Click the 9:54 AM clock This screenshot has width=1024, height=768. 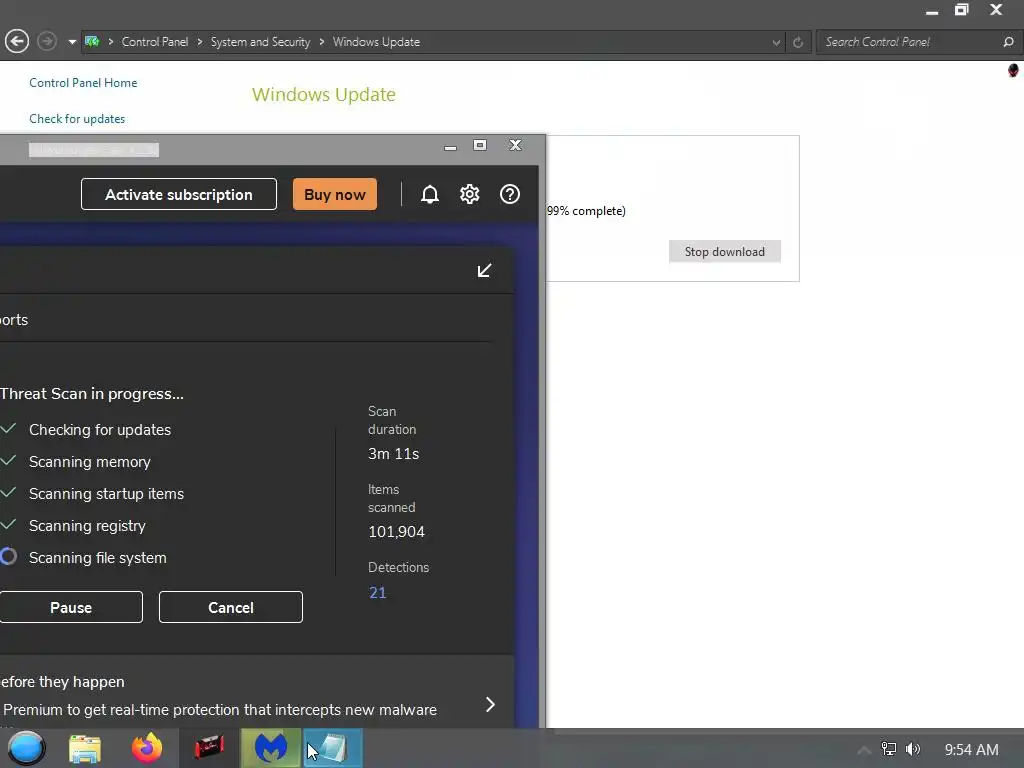pyautogui.click(x=971, y=750)
